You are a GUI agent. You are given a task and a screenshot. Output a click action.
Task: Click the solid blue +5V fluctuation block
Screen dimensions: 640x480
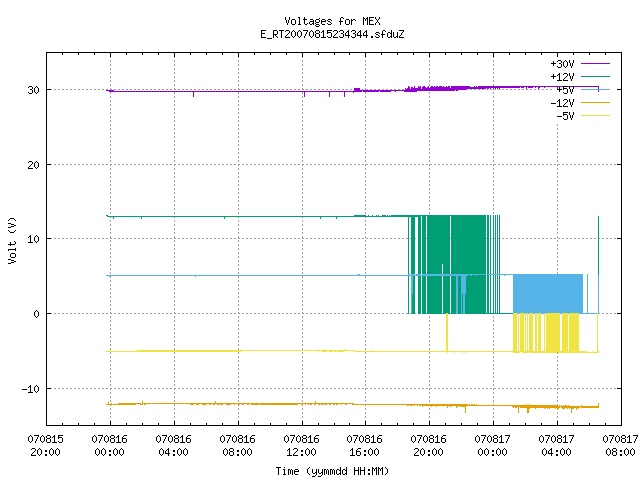click(x=548, y=293)
